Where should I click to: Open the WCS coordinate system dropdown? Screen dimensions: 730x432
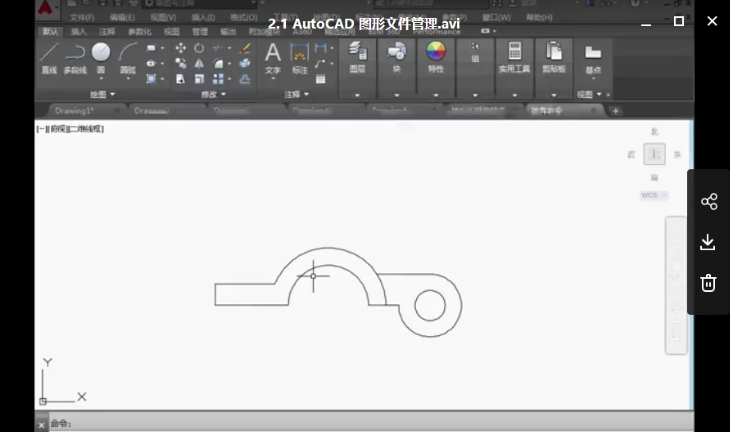coord(654,195)
